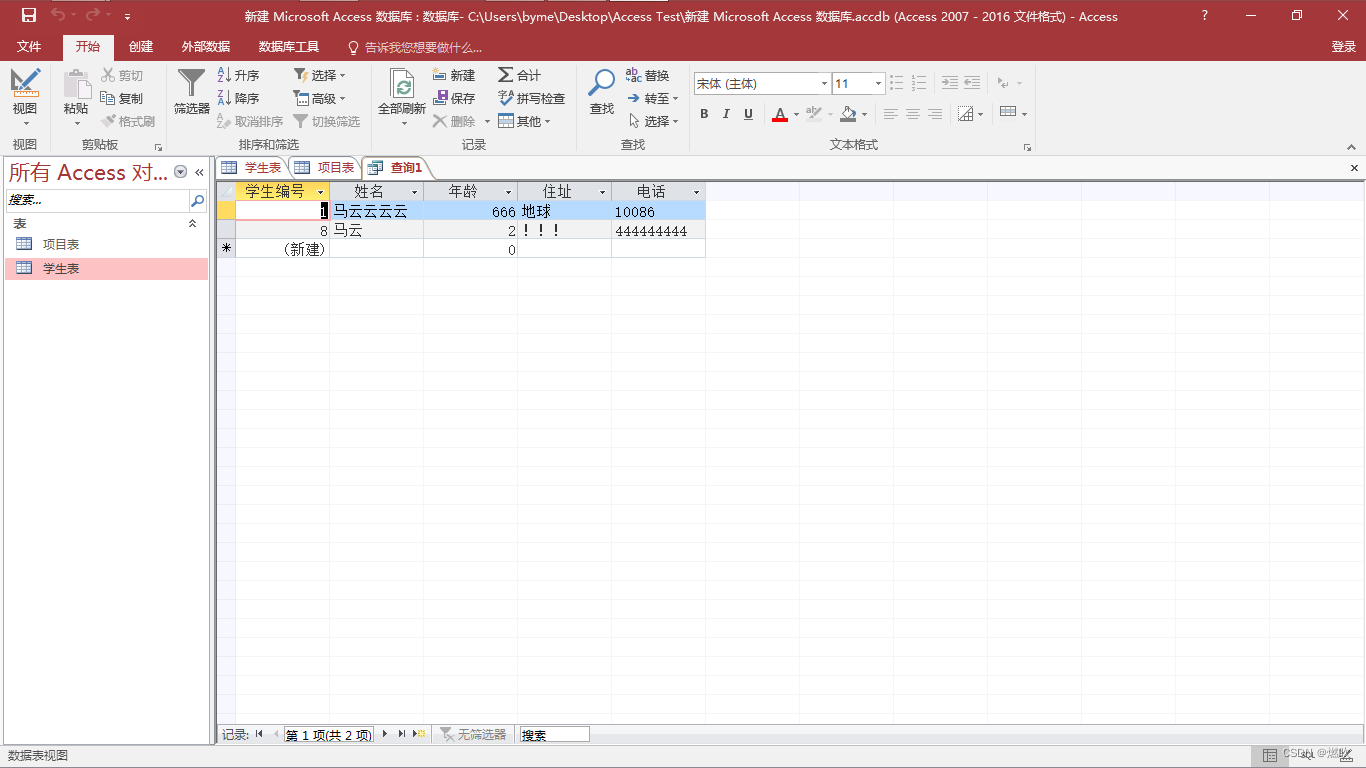Screen dimensions: 1366x768
Task: Click the background fill color bucket
Action: click(x=848, y=114)
